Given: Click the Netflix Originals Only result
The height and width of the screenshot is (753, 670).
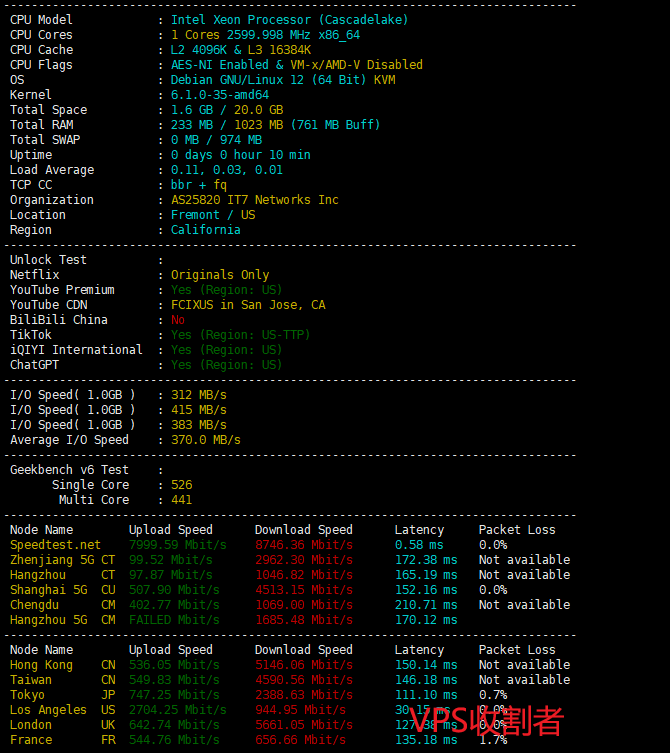Looking at the screenshot, I should click(219, 275).
